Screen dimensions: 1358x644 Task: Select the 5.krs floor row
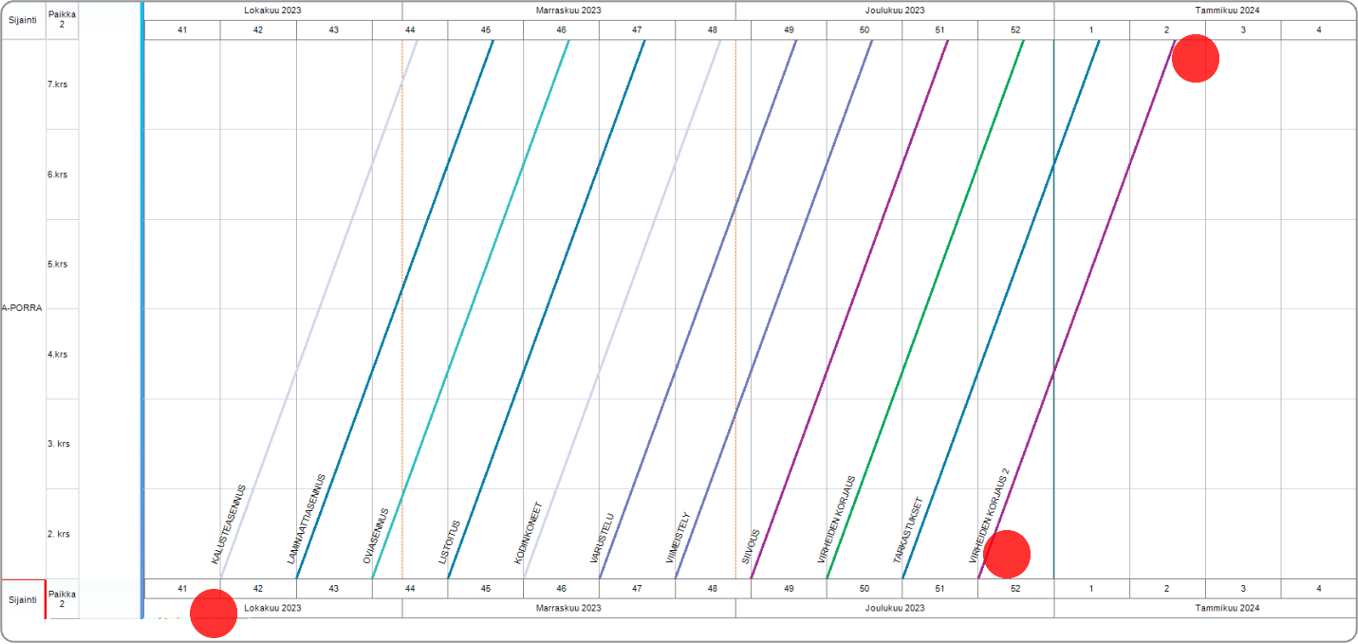pos(57,264)
